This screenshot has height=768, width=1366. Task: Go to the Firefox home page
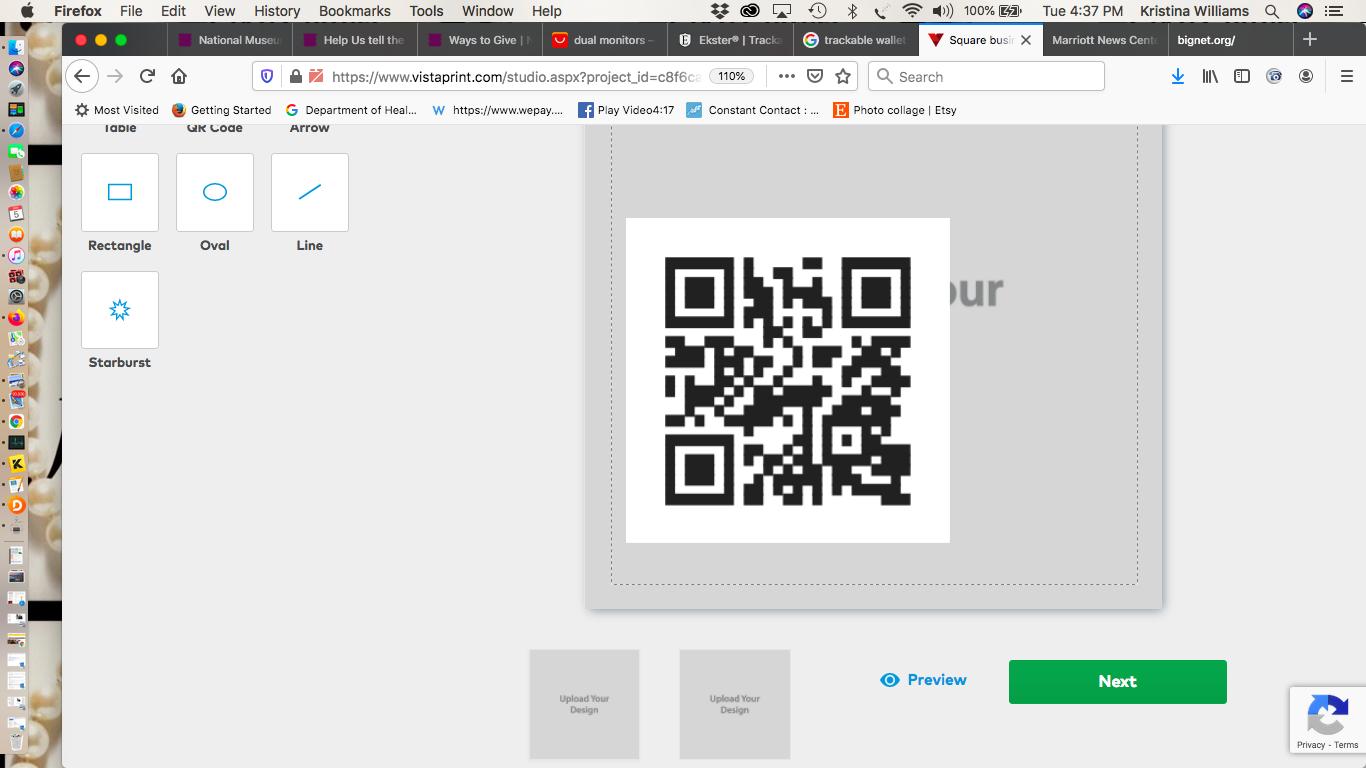[x=179, y=76]
